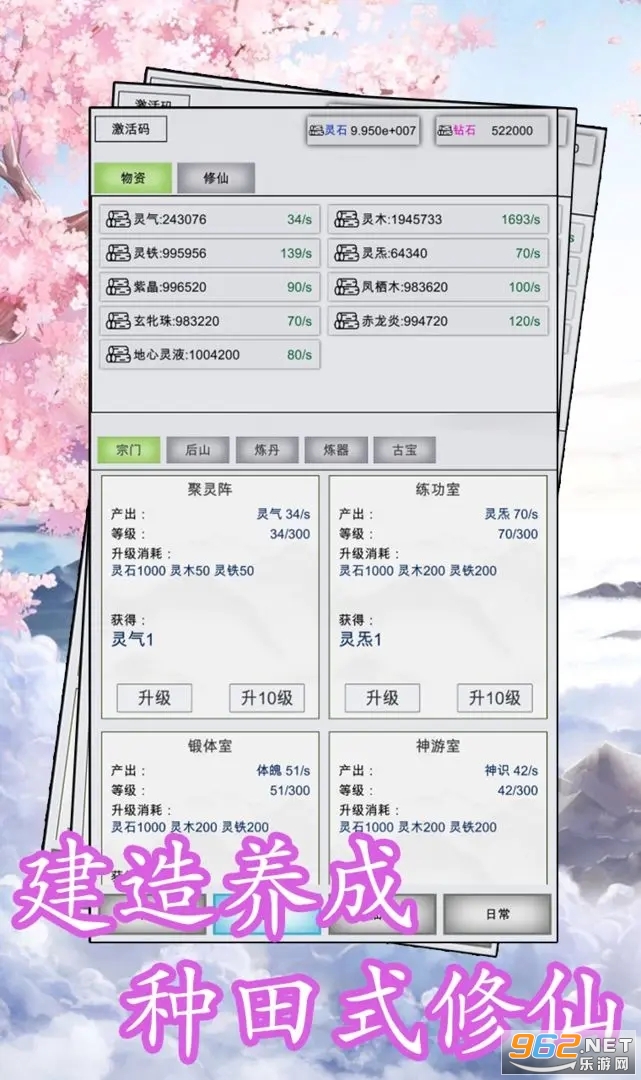
Task: Switch to the 修仙 tab
Action: (x=216, y=178)
